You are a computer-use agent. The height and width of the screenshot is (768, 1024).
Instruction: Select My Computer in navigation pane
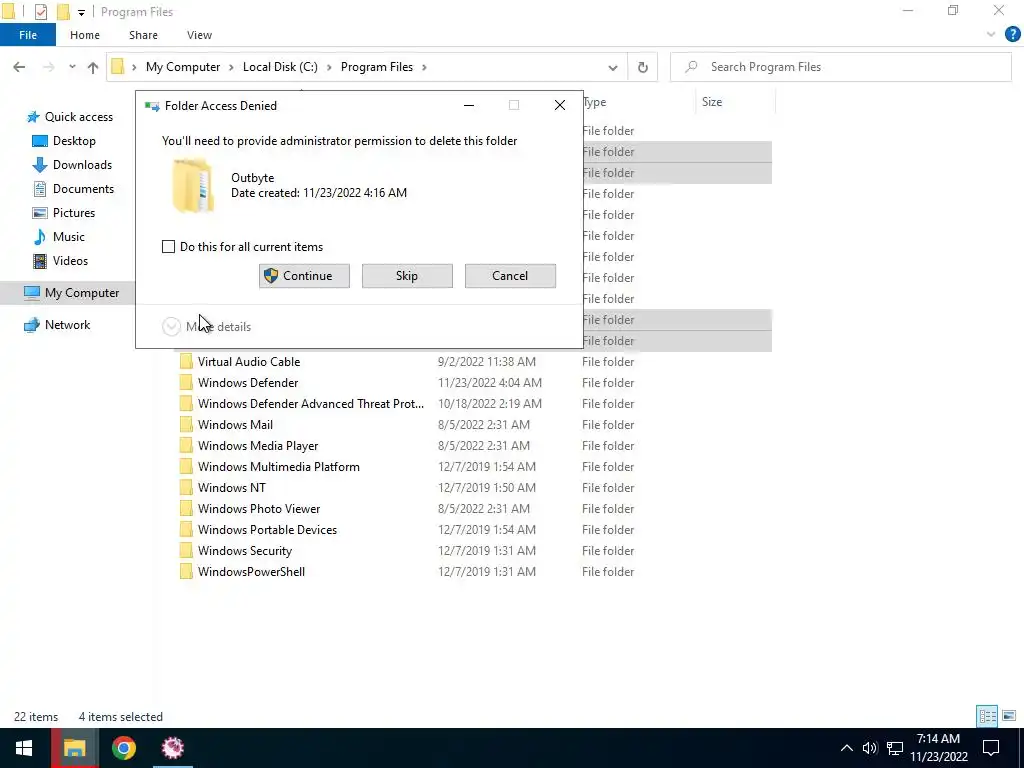point(82,293)
